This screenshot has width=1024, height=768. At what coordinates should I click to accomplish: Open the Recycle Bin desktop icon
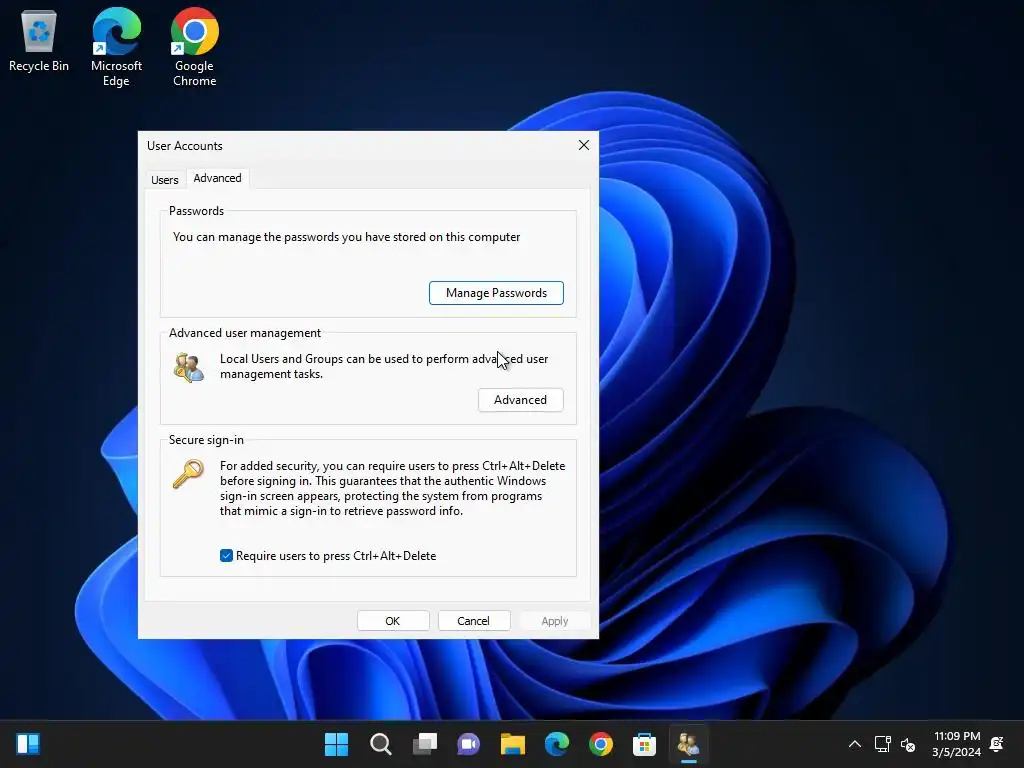pyautogui.click(x=39, y=40)
